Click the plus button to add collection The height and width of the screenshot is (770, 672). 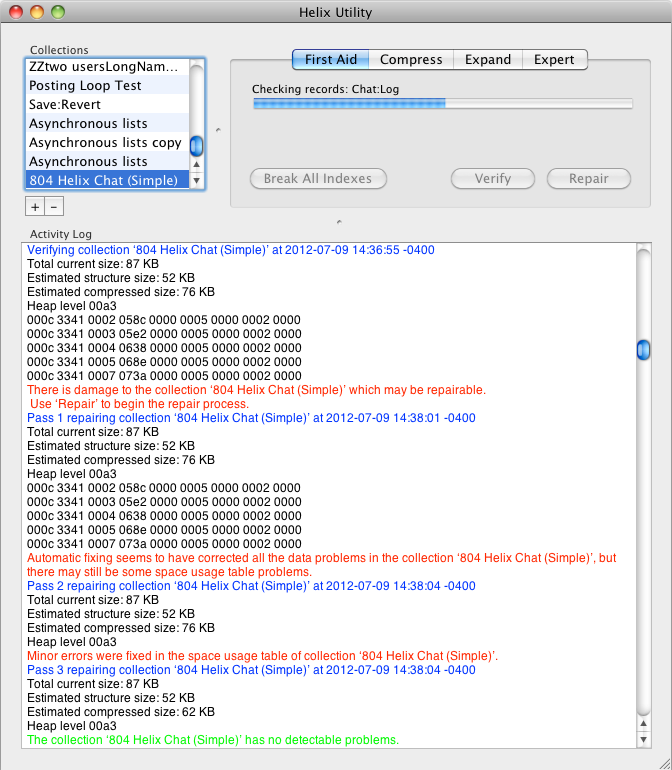[x=35, y=207]
